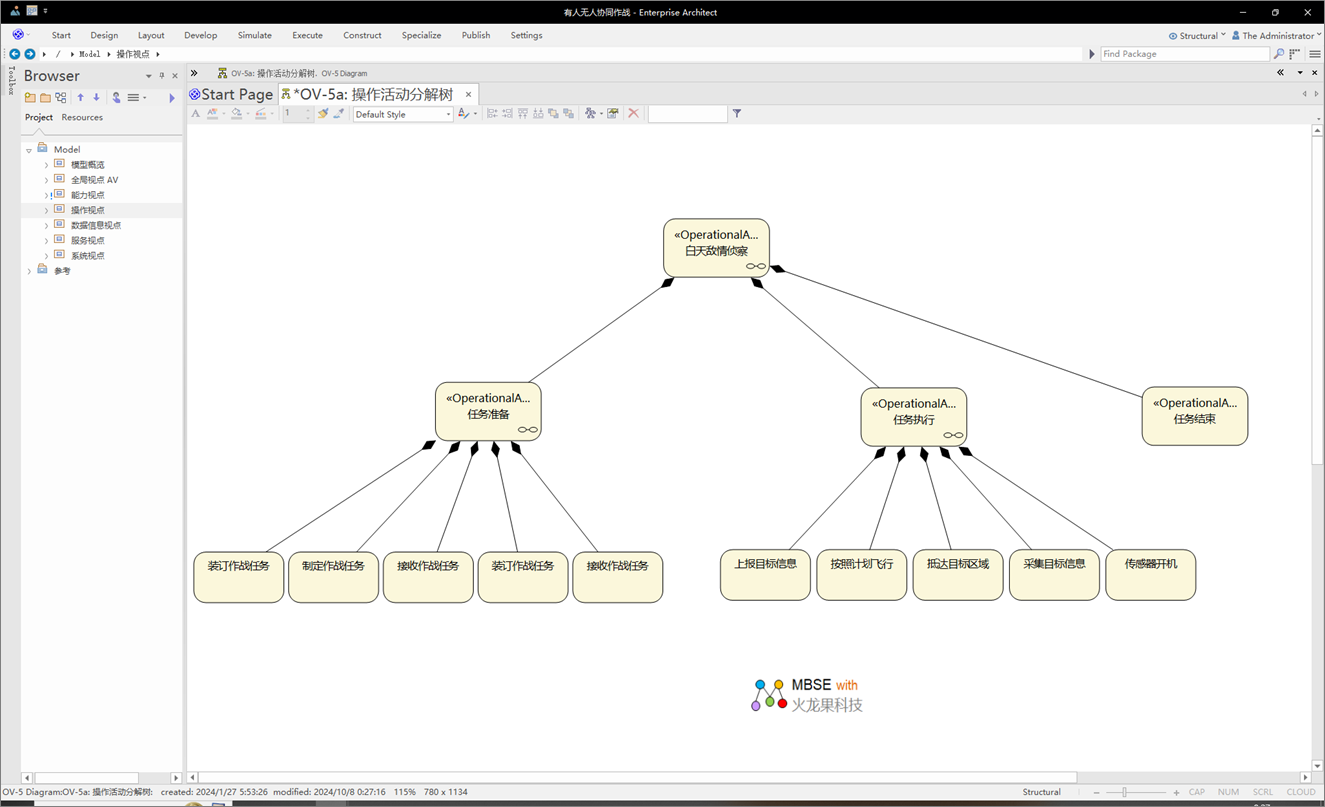This screenshot has width=1325, height=807.
Task: Click the hamburger menu icon at top right
Action: coord(1315,54)
